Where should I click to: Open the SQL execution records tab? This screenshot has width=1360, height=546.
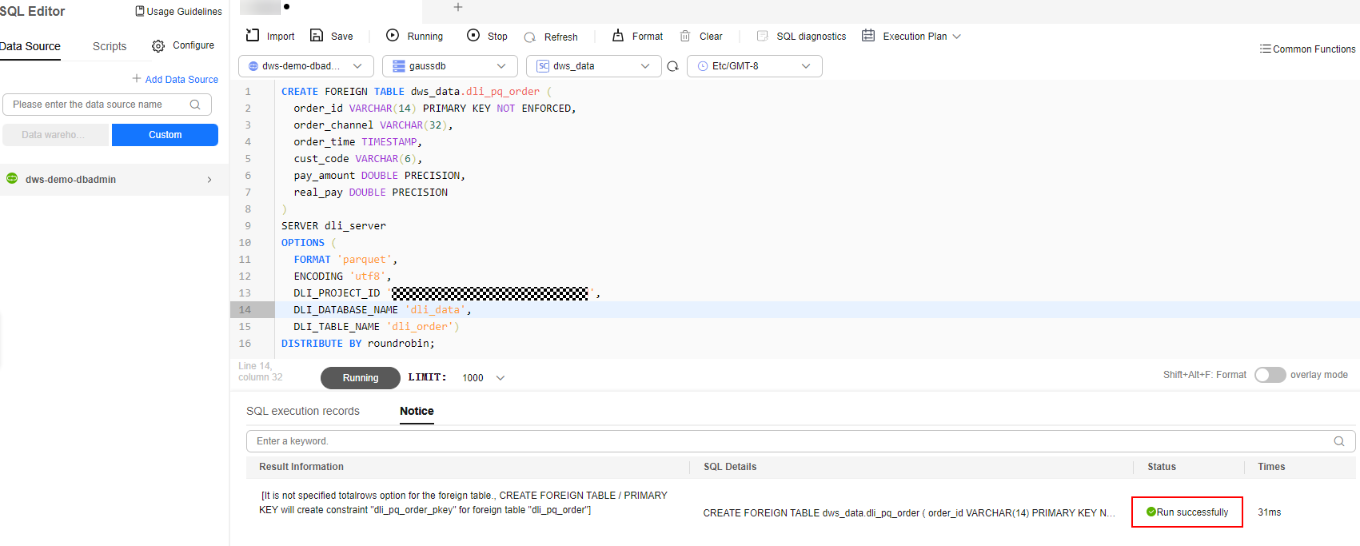[303, 411]
